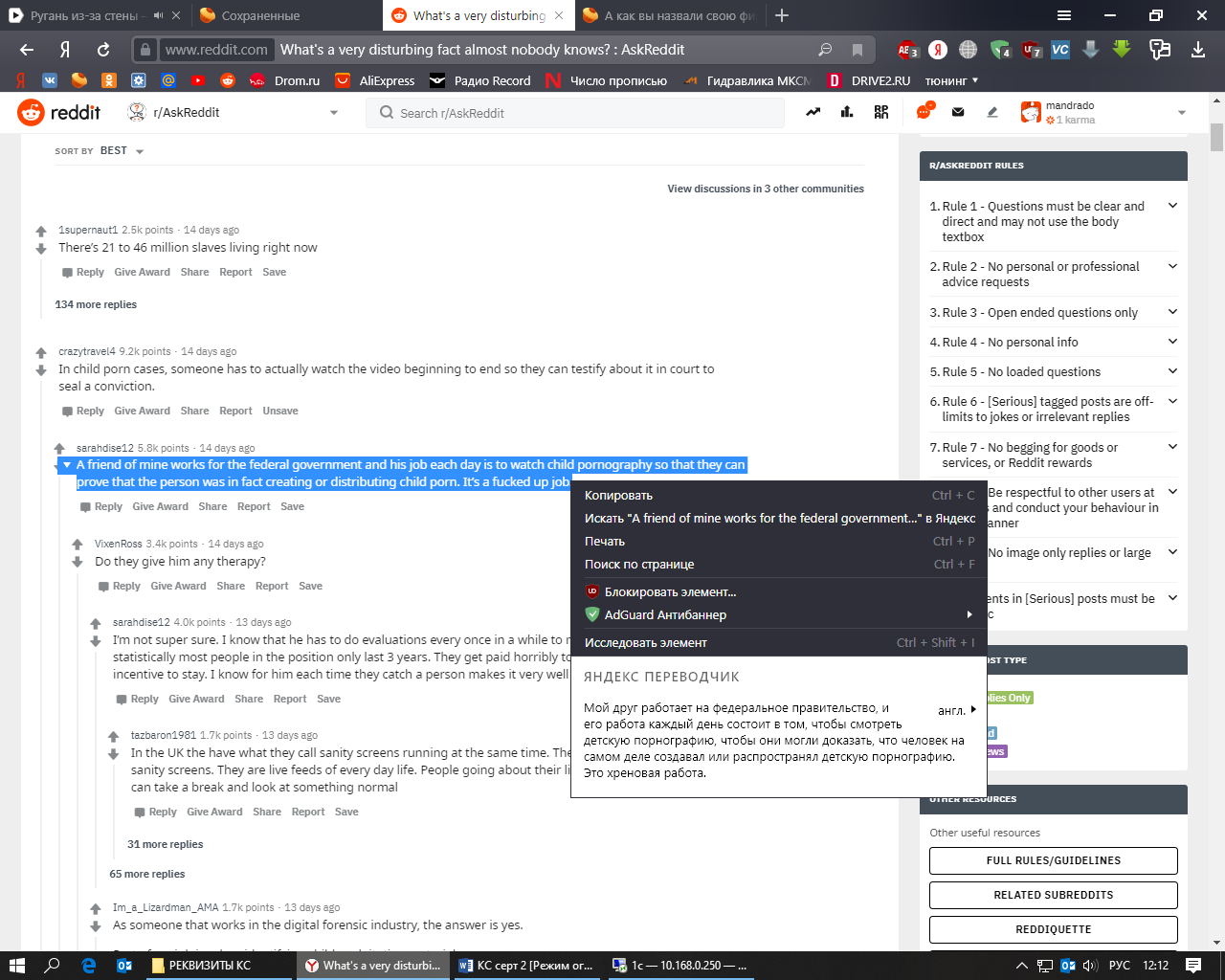Choose Исследовать элемент from context menu
1225x980 pixels.
point(646,643)
